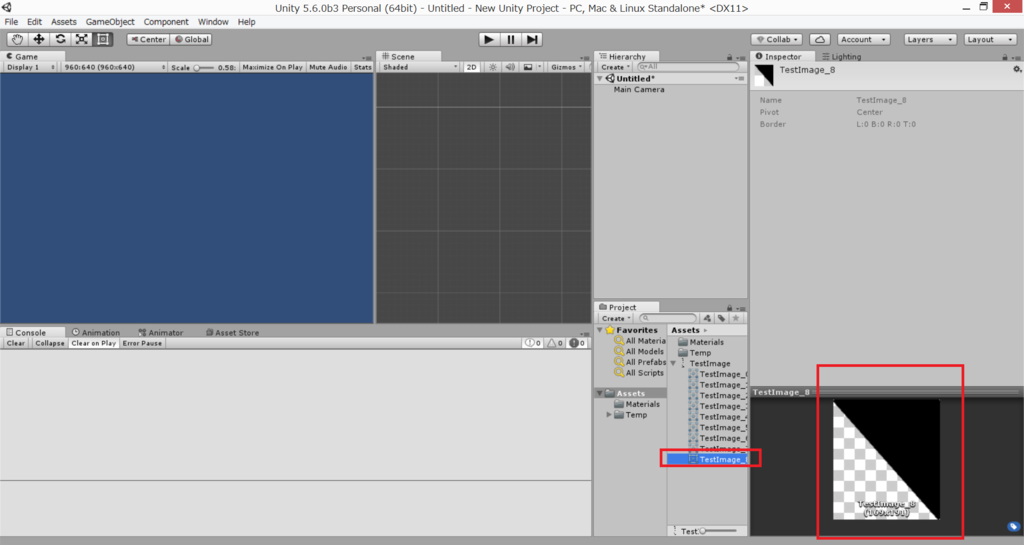The image size is (1024, 545).
Task: Select the Rect transform tool
Action: click(103, 39)
